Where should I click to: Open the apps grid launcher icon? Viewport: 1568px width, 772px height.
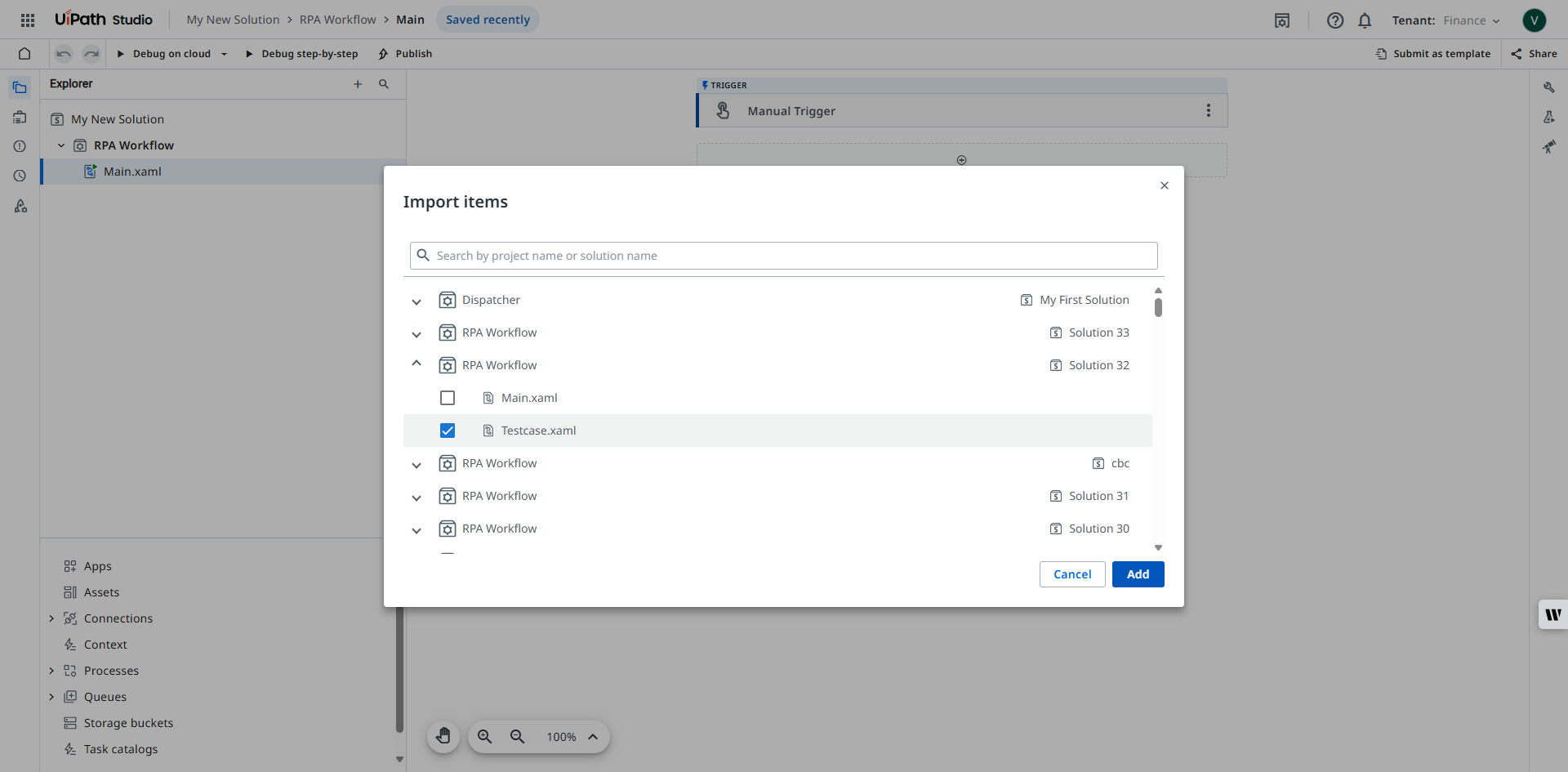coord(27,20)
